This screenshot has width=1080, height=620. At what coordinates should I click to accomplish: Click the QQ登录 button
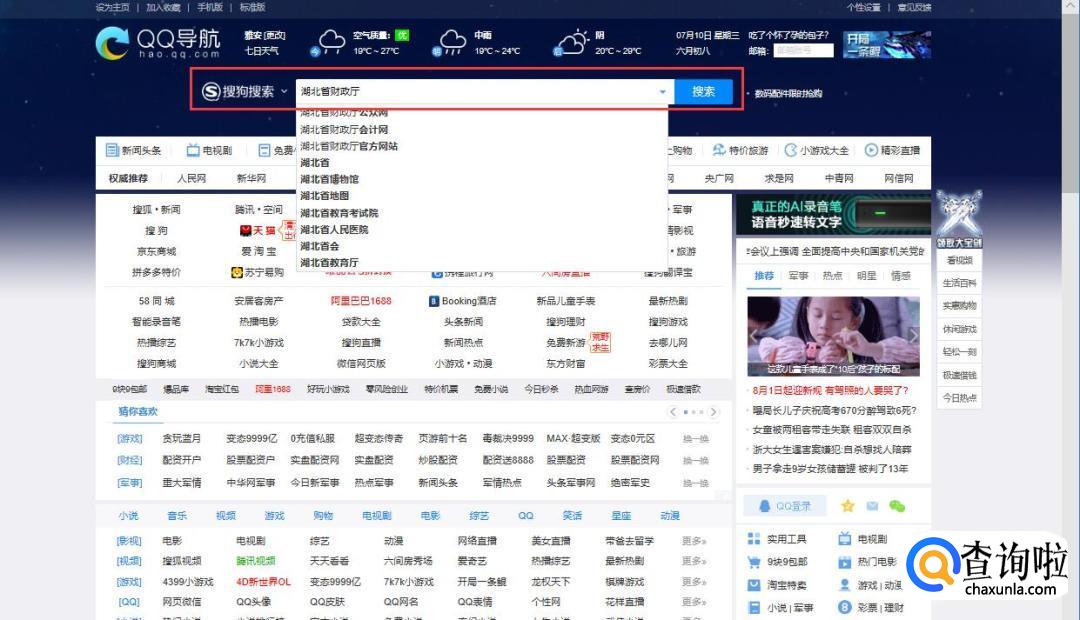(786, 506)
